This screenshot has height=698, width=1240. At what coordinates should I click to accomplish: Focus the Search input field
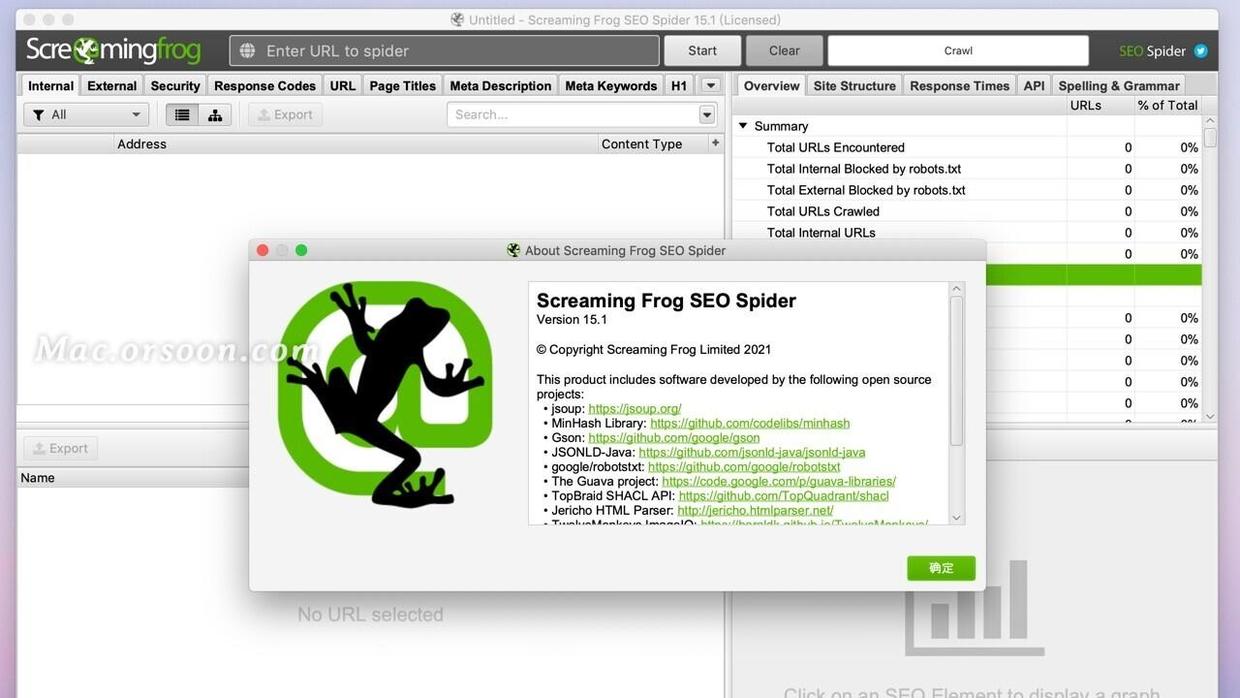[x=573, y=115]
